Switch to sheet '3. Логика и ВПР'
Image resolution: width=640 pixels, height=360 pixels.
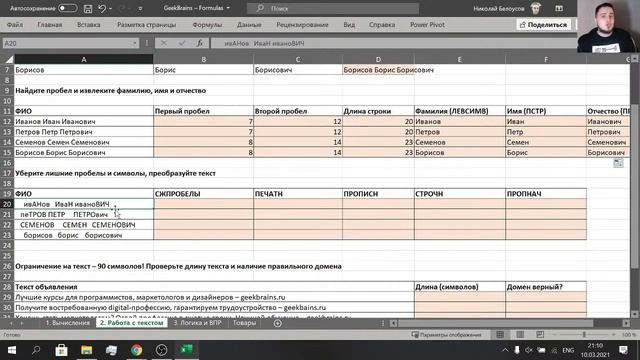197,323
